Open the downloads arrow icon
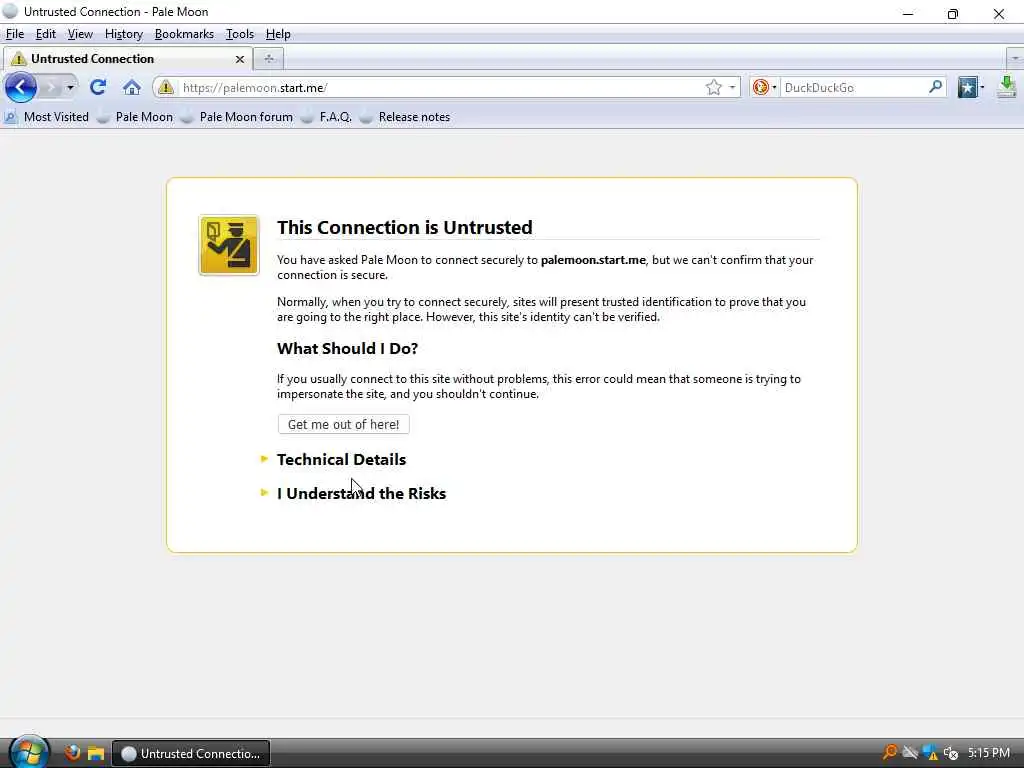The width and height of the screenshot is (1024, 768). click(x=1007, y=87)
